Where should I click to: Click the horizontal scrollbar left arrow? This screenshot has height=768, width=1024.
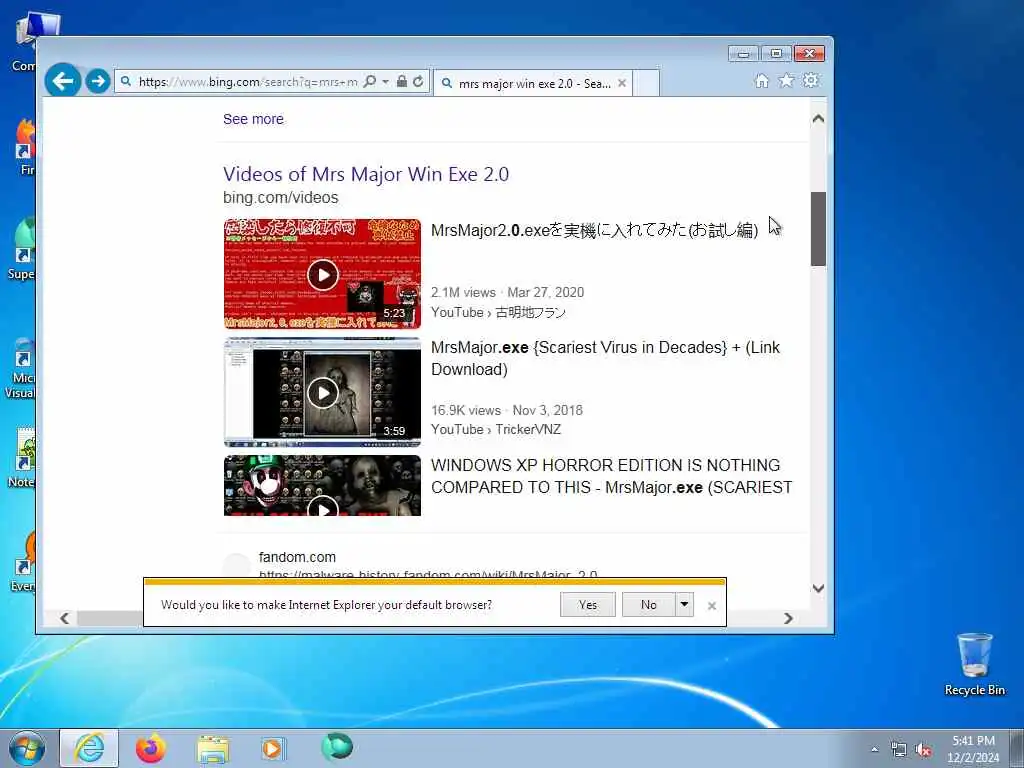(65, 618)
